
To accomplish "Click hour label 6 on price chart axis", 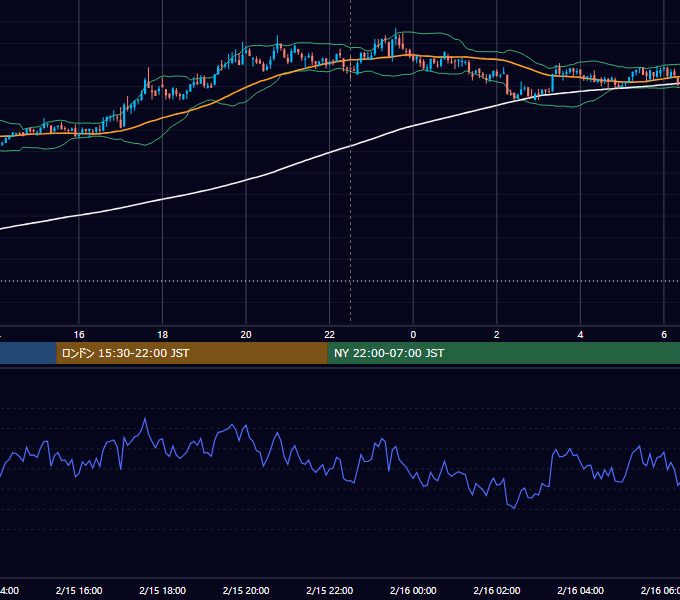I will [x=664, y=335].
